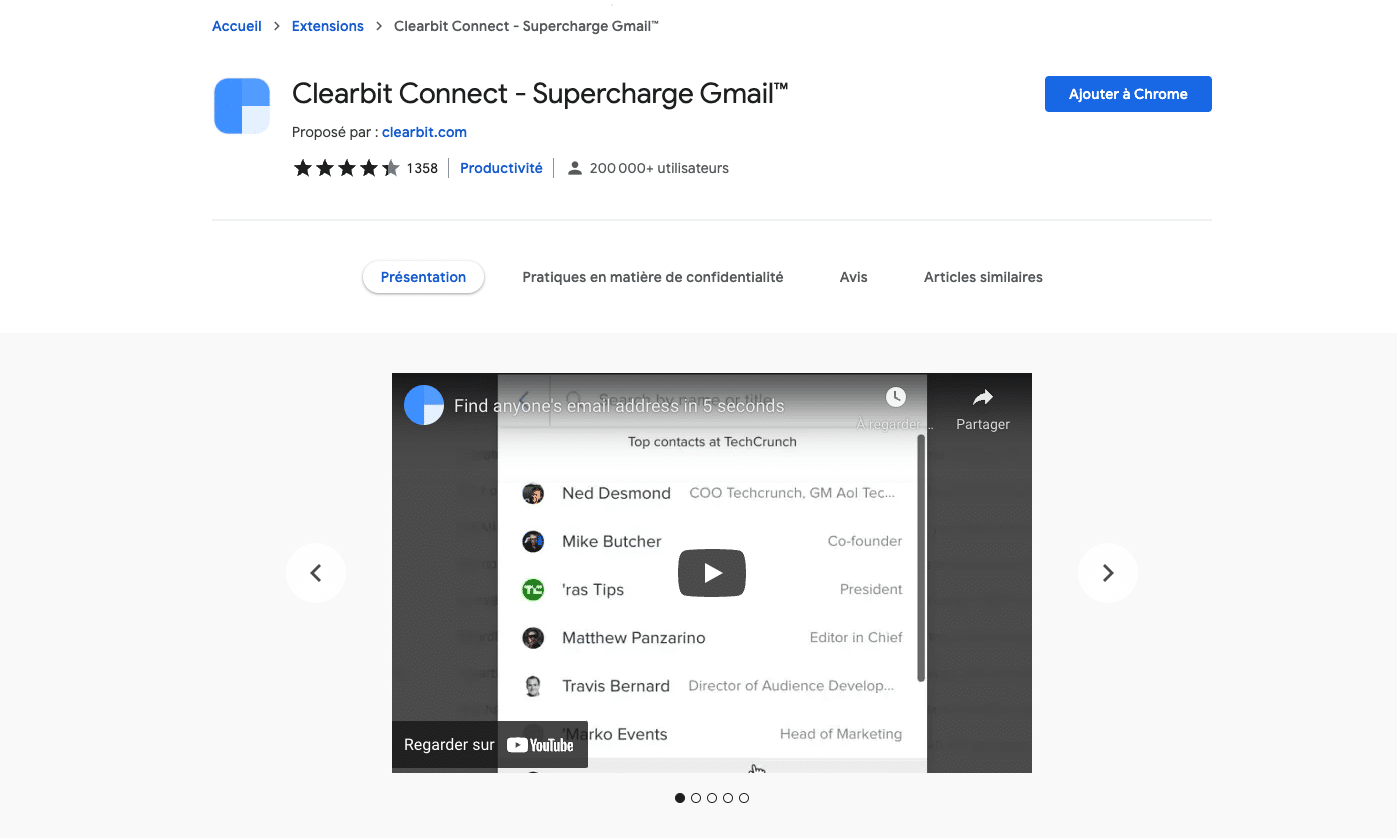This screenshot has height=838, width=1397.
Task: Click the Ajouter à Chrome button
Action: pyautogui.click(x=1128, y=94)
